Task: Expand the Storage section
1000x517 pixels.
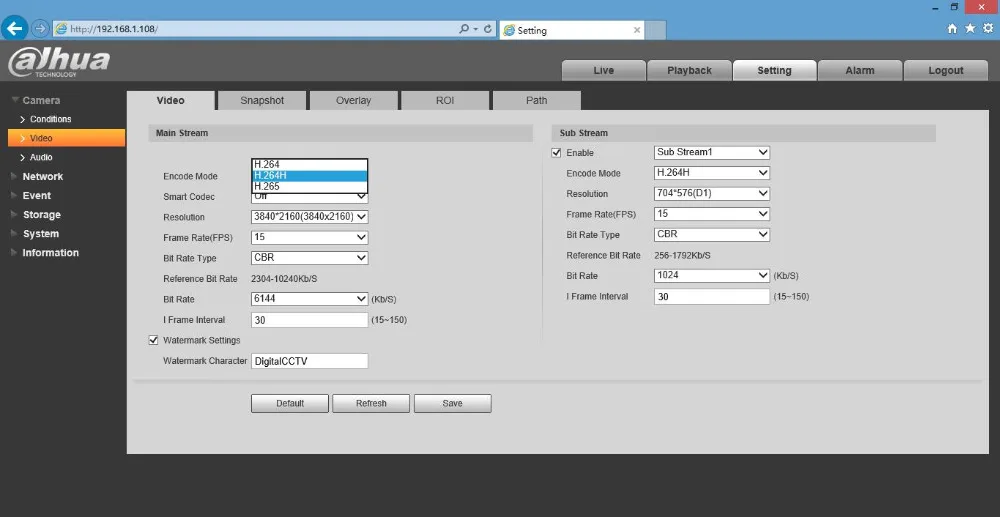Action: (x=41, y=215)
